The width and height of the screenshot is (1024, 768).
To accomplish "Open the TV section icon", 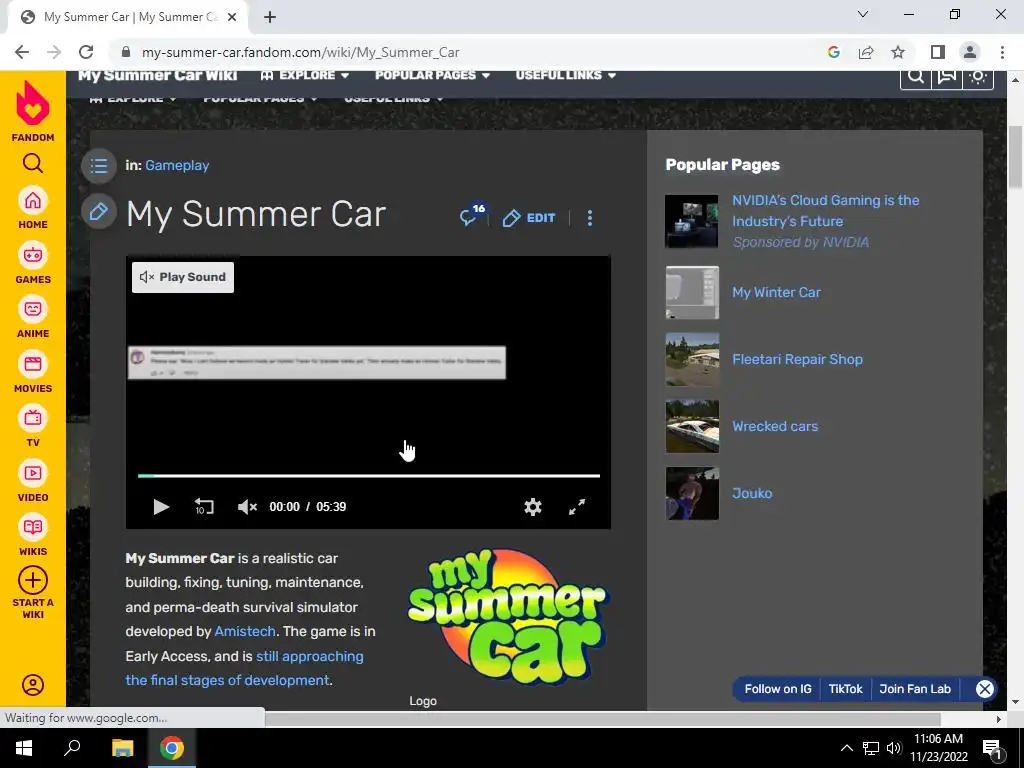I will point(33,418).
